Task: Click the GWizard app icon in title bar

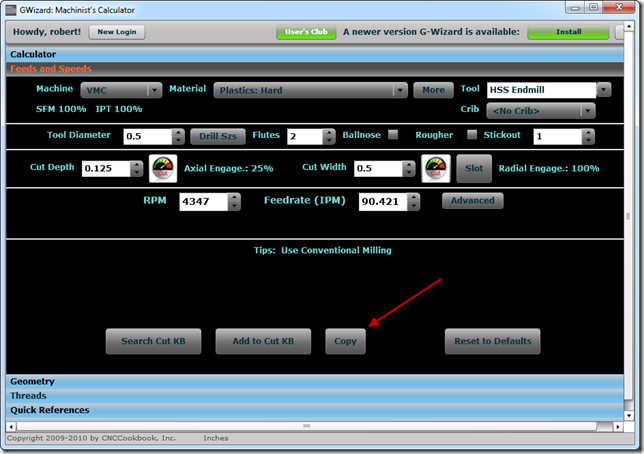Action: point(11,10)
